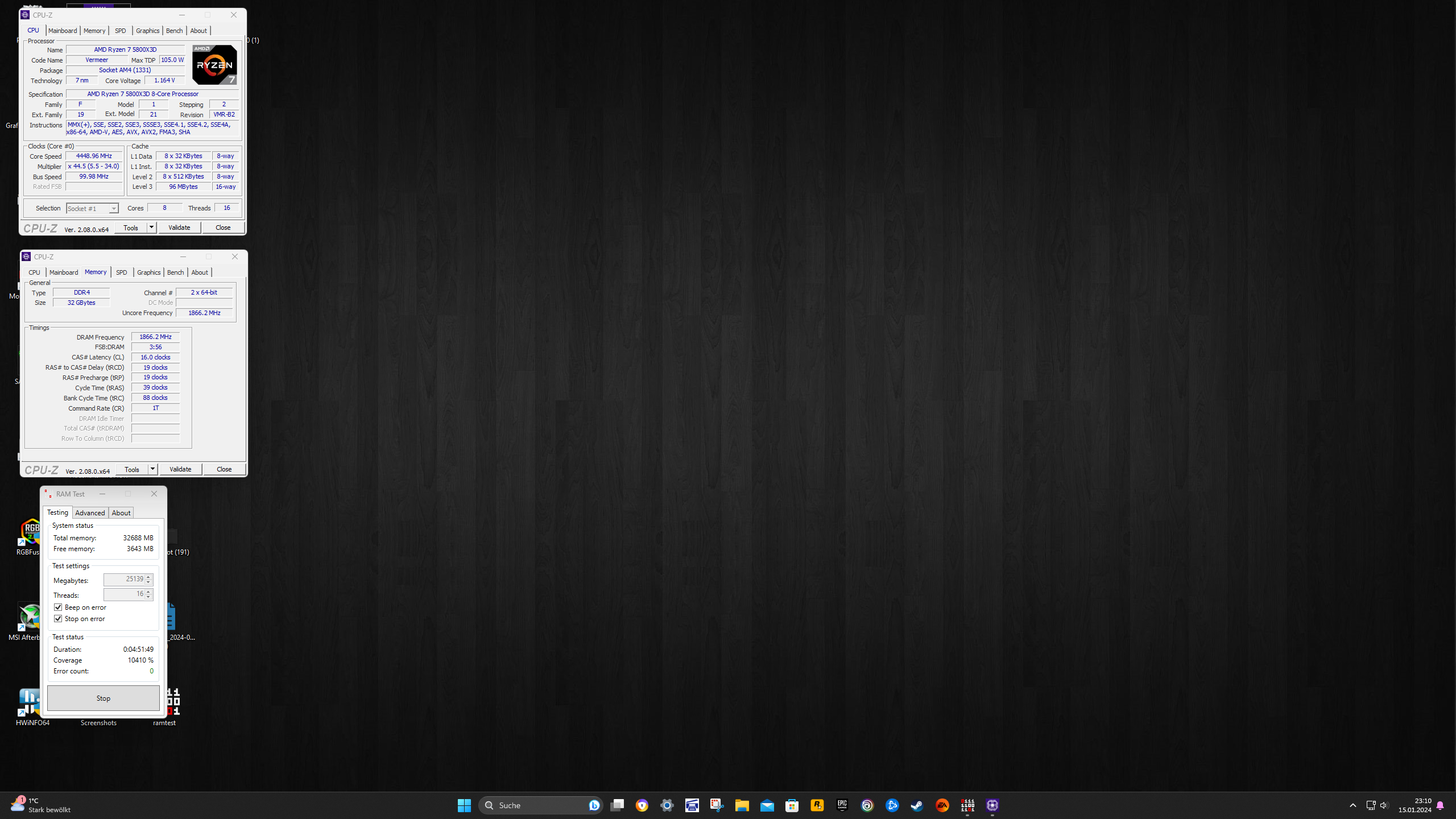1456x819 pixels.
Task: Click Validate in the Memory CPU-Z window
Action: (180, 469)
